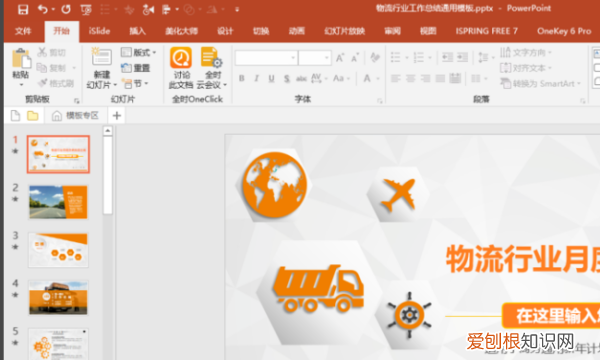
Task: Select slide 2 road thumbnail
Action: pyautogui.click(x=58, y=202)
